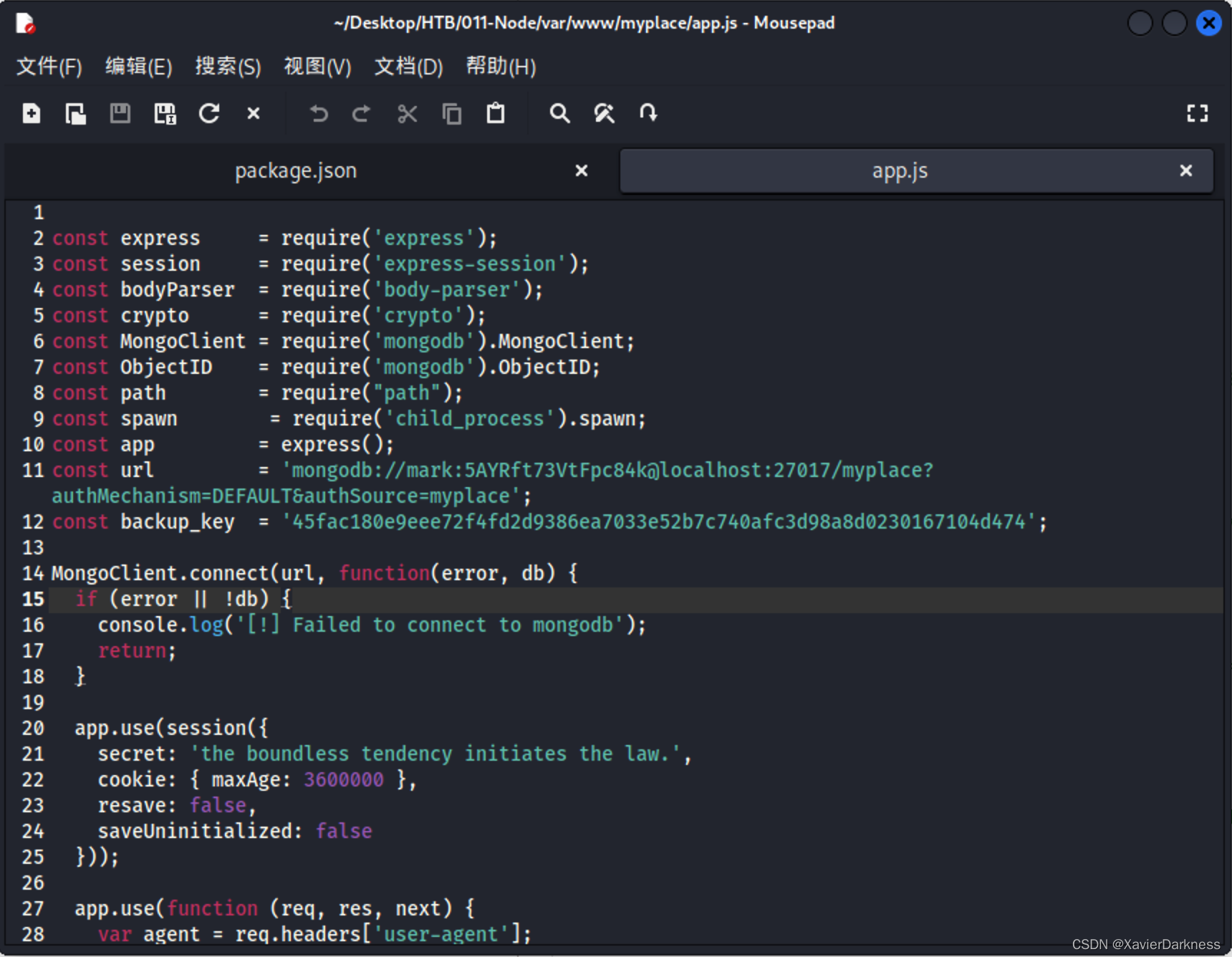Screen dimensions: 1232x957
Task: Click the word saveUninitialized on line 24
Action: click(x=195, y=831)
